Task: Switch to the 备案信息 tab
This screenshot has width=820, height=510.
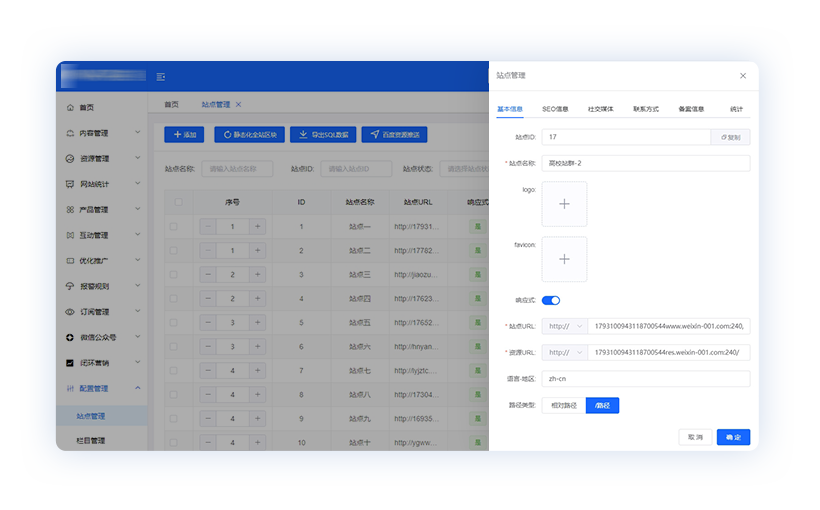Action: click(691, 109)
